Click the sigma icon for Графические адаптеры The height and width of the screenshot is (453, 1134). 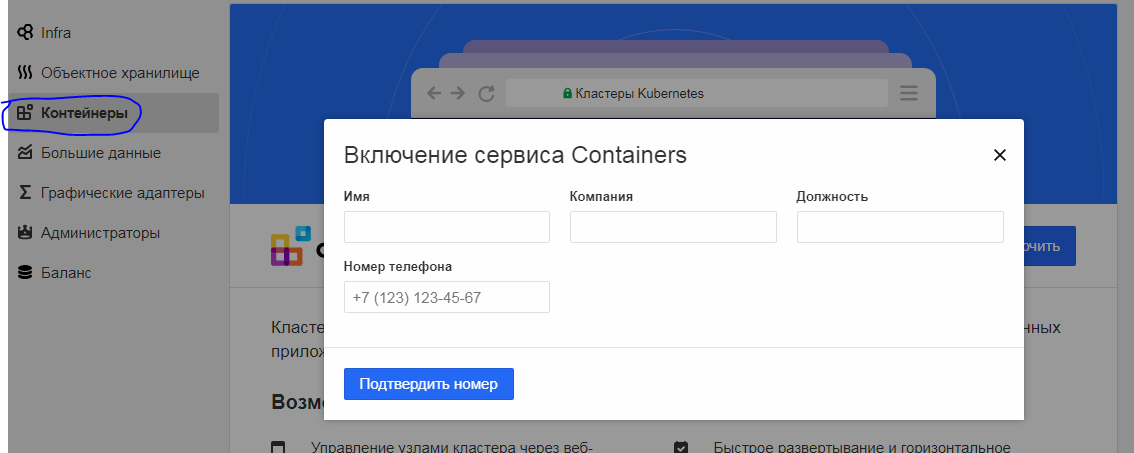click(x=25, y=193)
